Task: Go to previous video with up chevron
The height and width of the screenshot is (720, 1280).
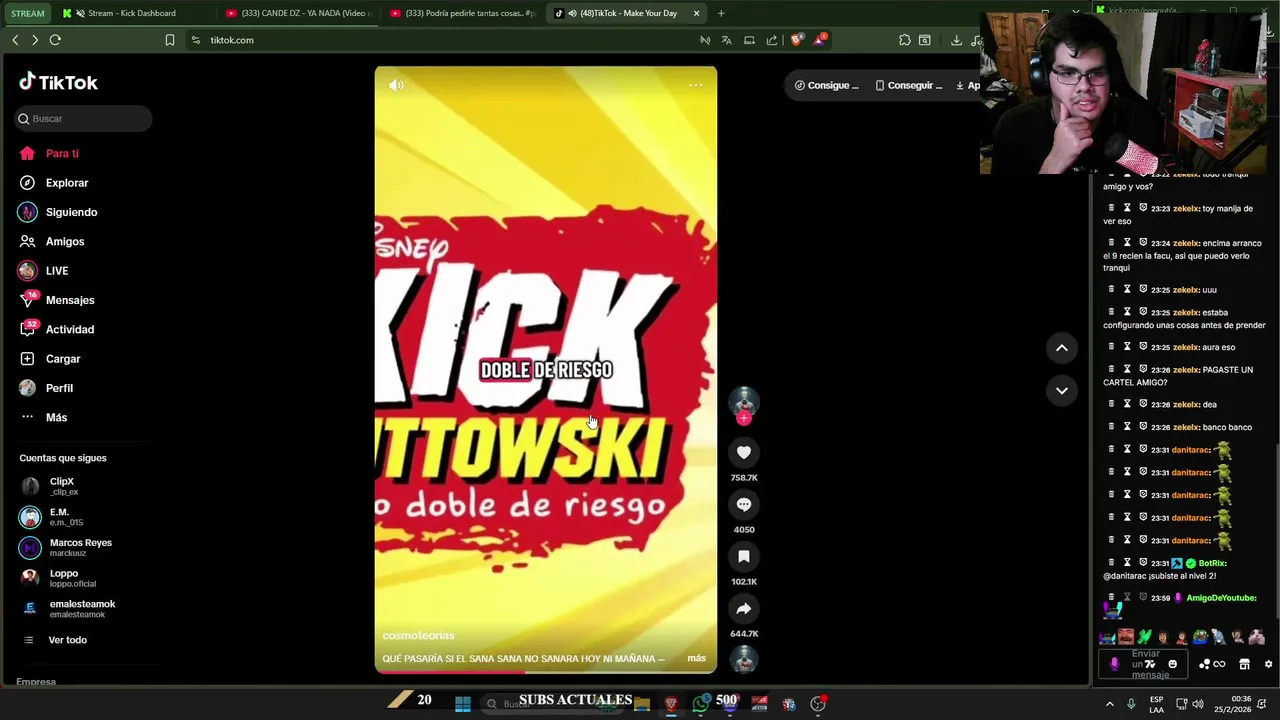Action: point(1062,348)
